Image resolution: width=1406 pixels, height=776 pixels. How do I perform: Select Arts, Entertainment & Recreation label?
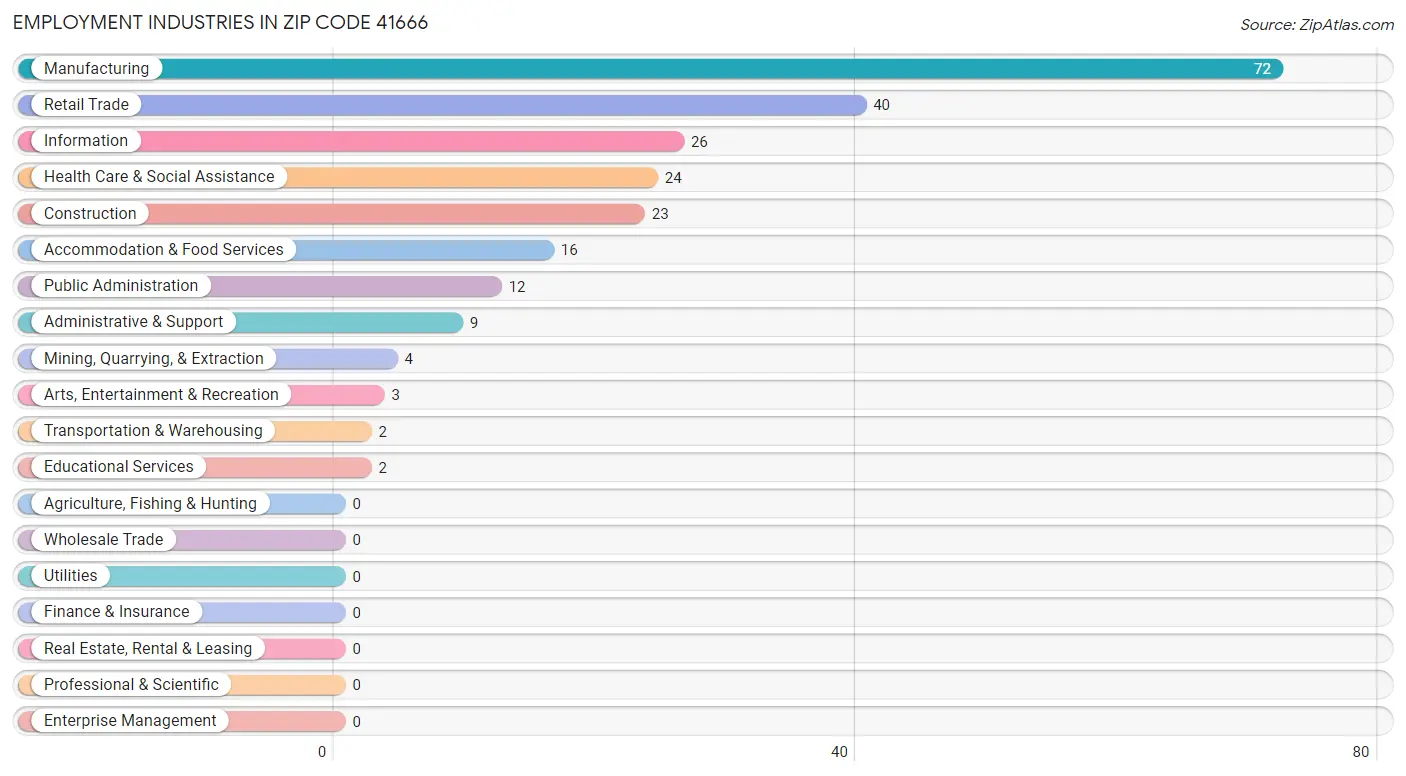point(161,394)
